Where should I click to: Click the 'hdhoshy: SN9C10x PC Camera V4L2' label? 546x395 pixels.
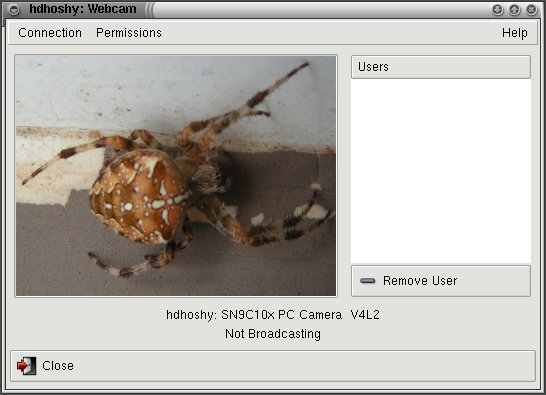tap(273, 315)
